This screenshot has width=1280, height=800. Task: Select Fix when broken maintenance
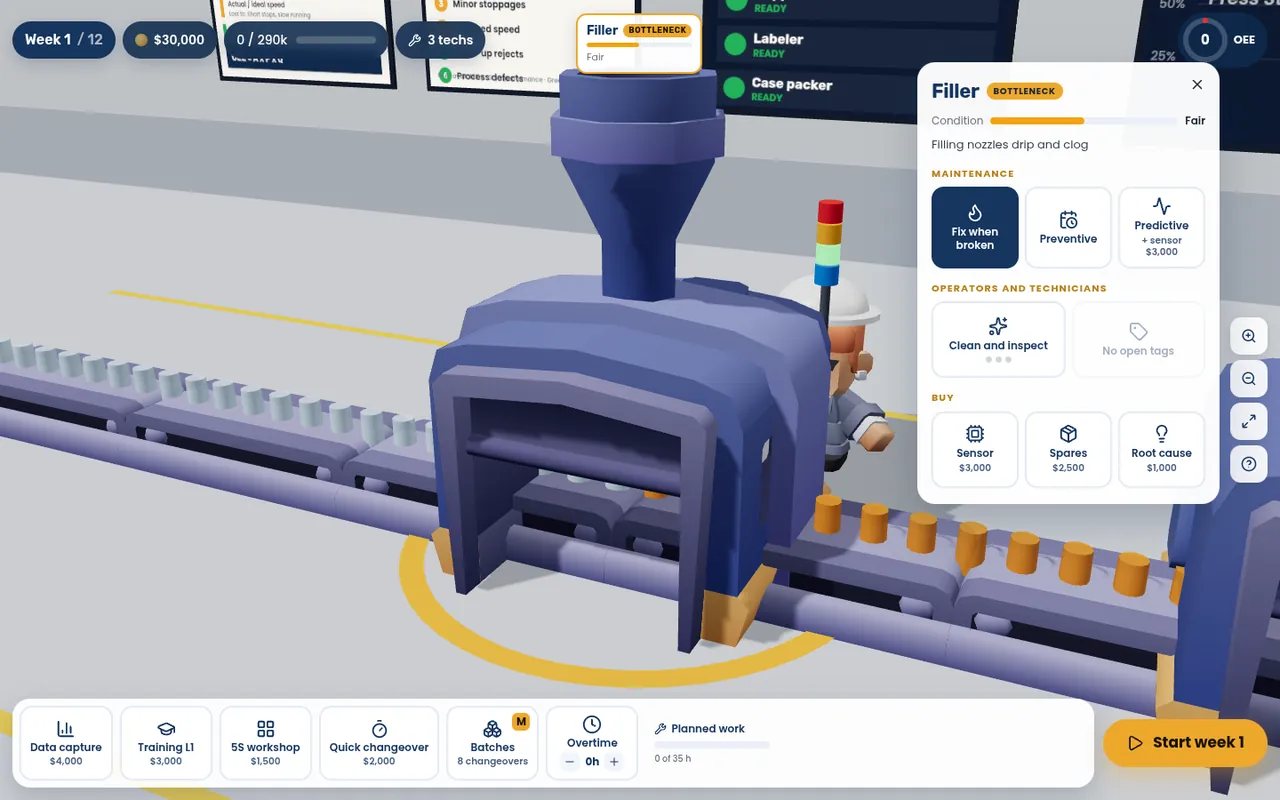[x=975, y=228]
